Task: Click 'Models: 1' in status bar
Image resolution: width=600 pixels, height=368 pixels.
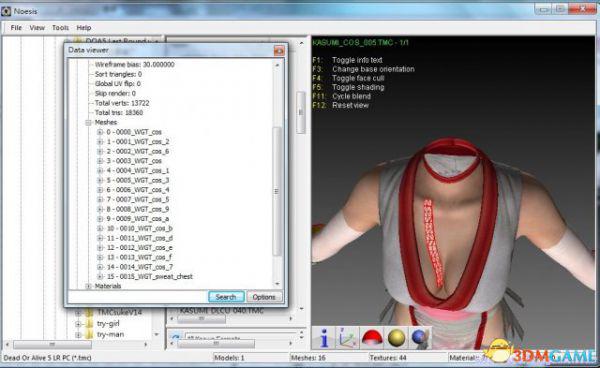Action: 229,358
